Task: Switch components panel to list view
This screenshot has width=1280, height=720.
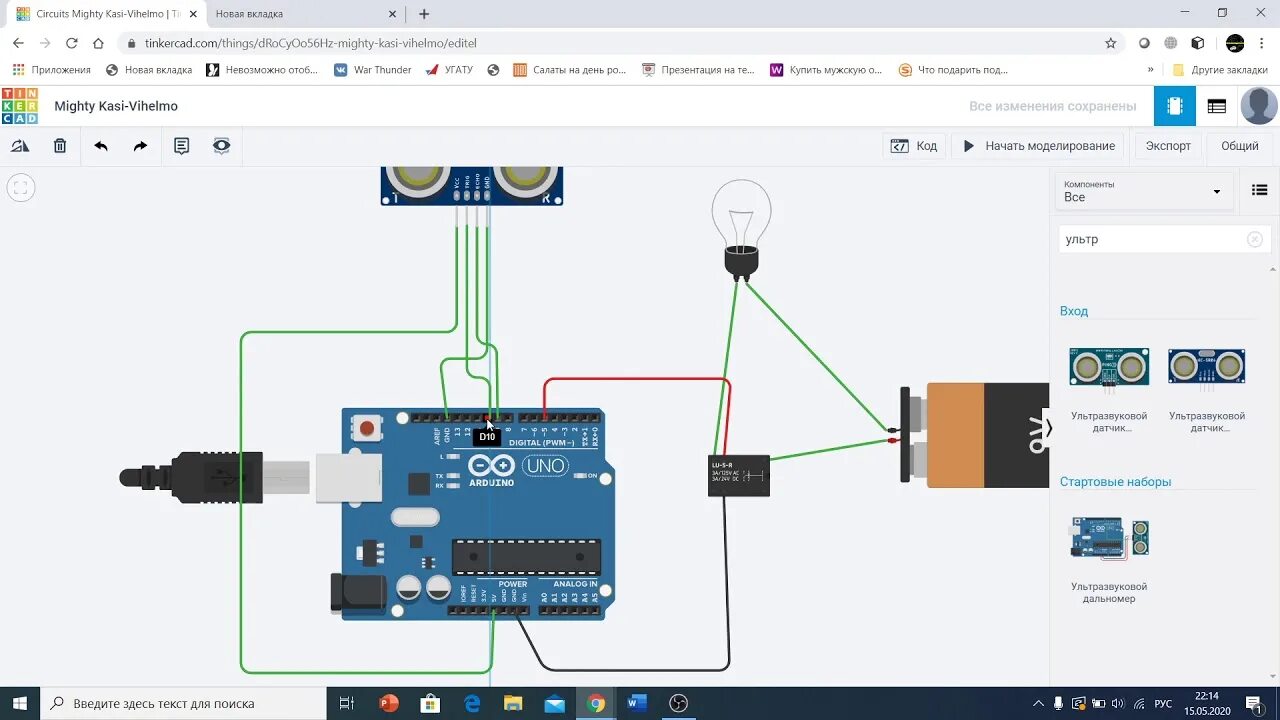Action: (x=1258, y=190)
